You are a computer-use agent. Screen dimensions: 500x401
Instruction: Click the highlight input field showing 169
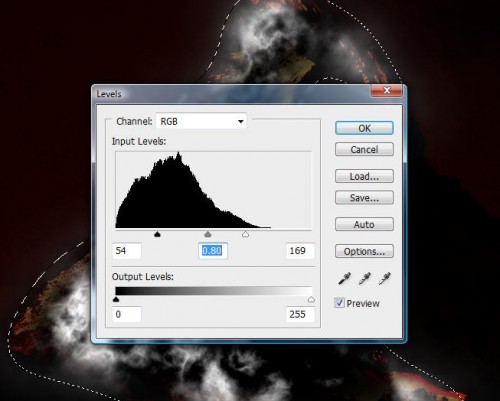point(300,251)
